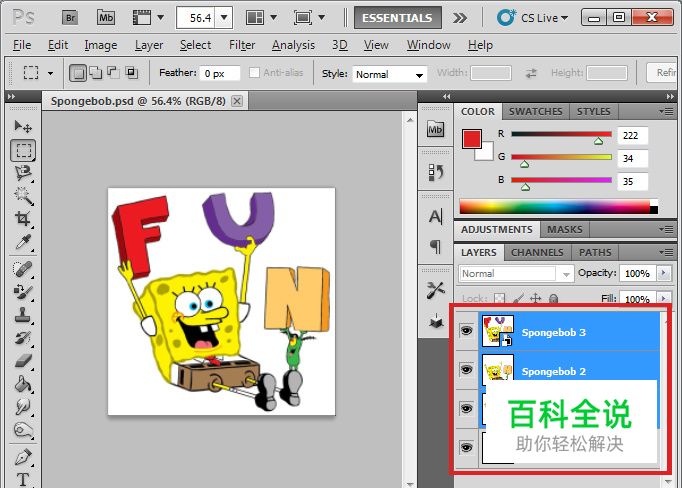Open the Layer menu
The height and width of the screenshot is (488, 682).
[149, 45]
